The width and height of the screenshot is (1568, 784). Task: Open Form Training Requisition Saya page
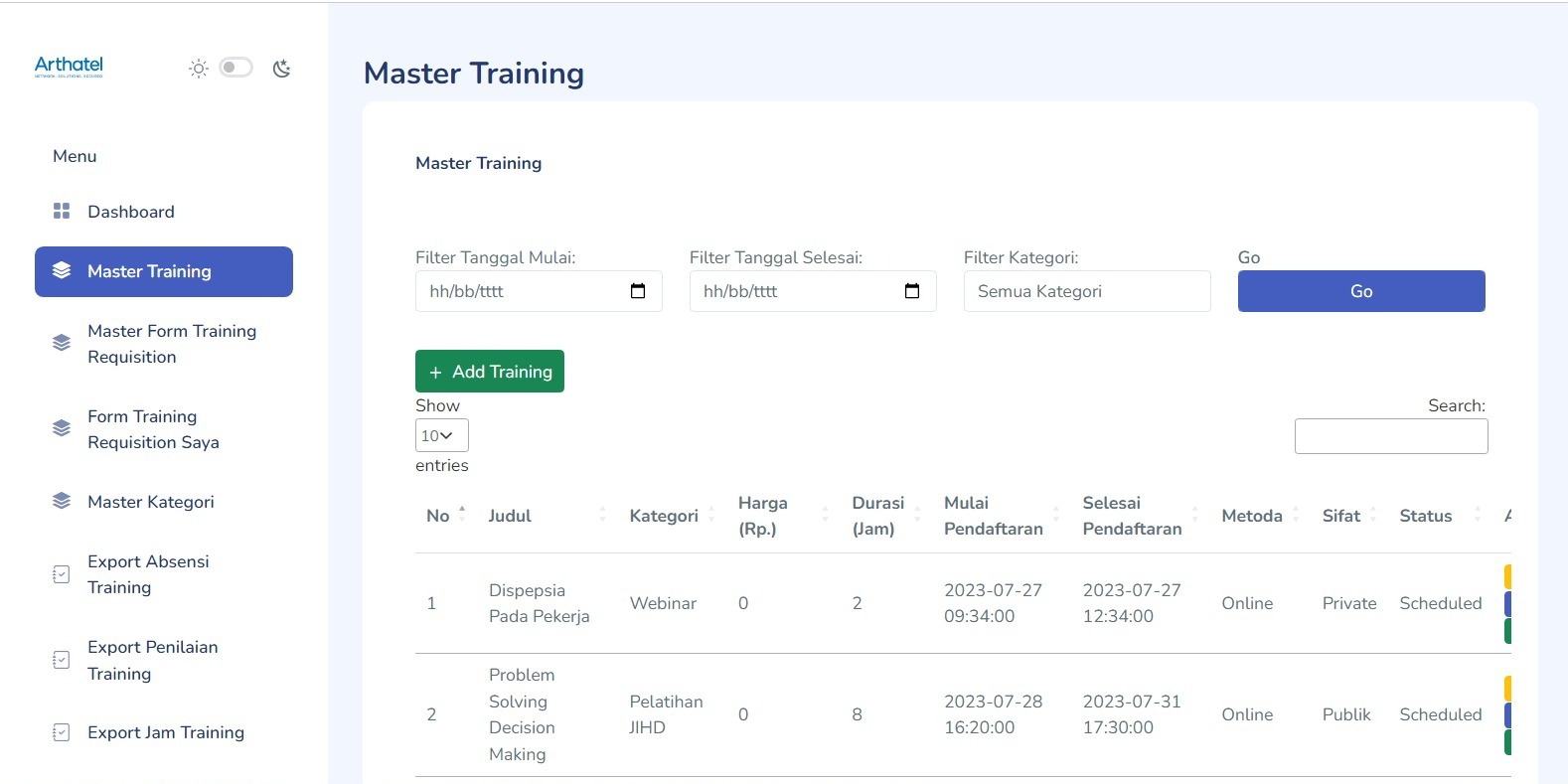pos(153,429)
